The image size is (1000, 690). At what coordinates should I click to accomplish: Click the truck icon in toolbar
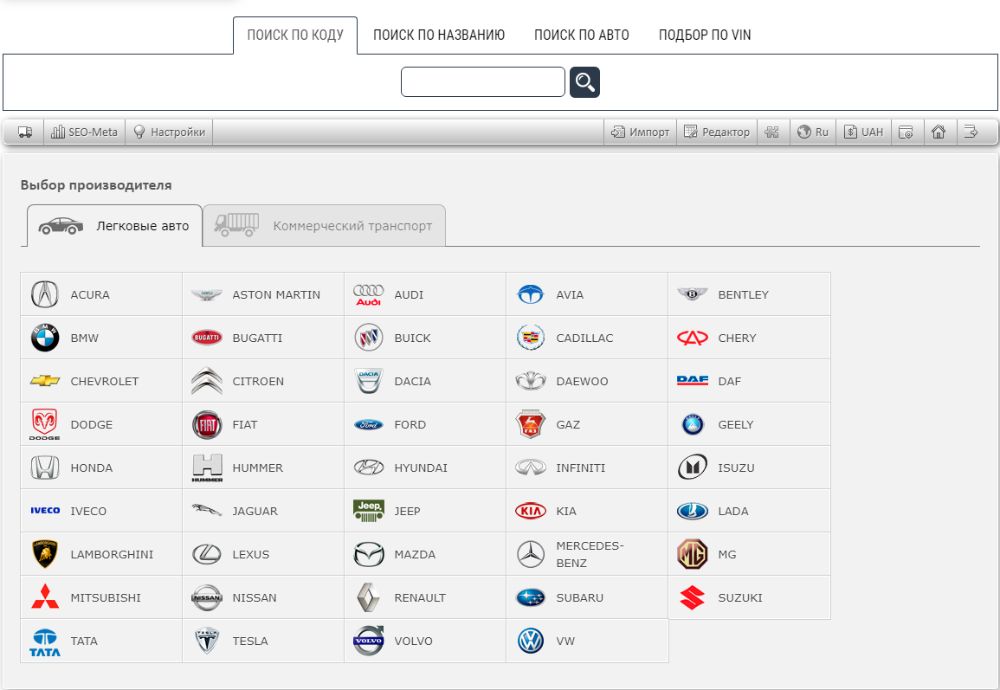pyautogui.click(x=25, y=132)
